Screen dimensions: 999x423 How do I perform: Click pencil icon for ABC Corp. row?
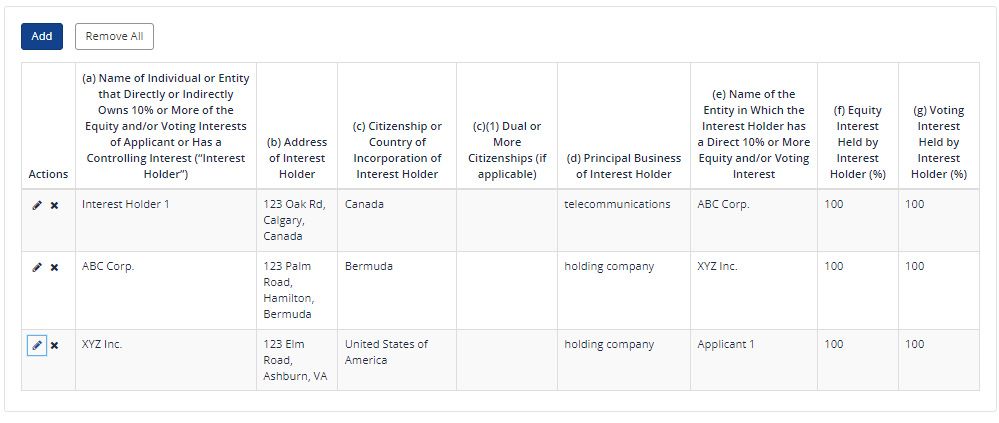37,267
